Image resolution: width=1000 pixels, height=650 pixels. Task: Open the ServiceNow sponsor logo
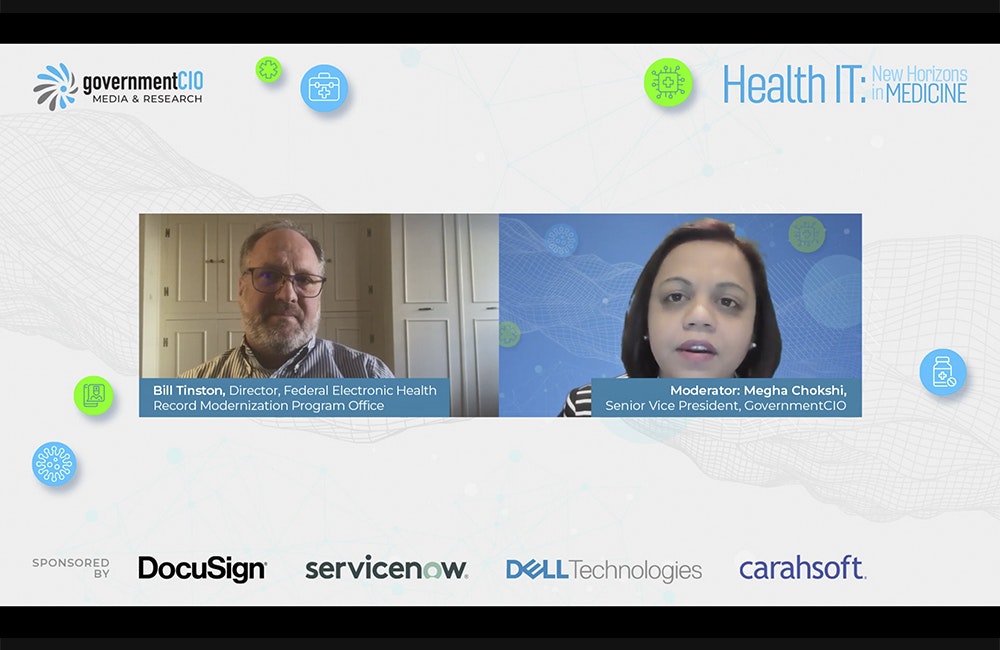(x=386, y=568)
